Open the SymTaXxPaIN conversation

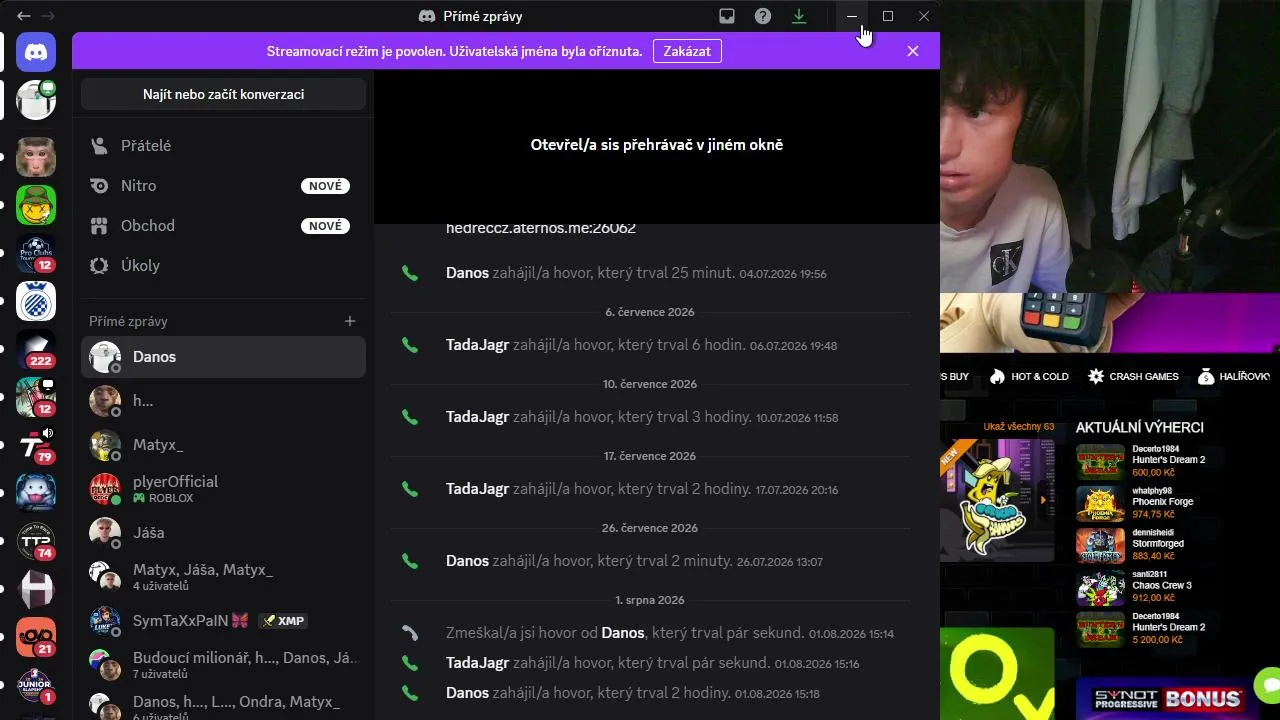pyautogui.click(x=223, y=621)
